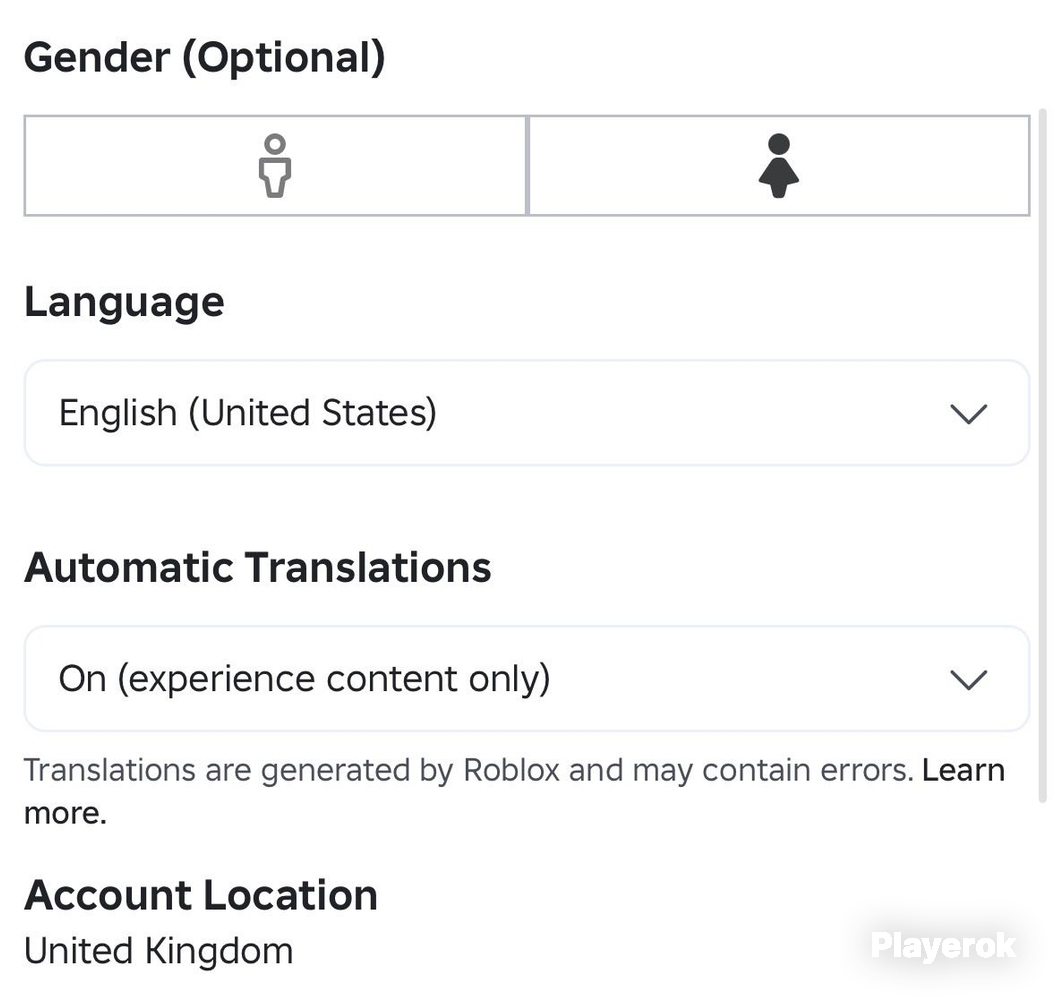Click the 'On (experience content only)' text

pos(304,679)
